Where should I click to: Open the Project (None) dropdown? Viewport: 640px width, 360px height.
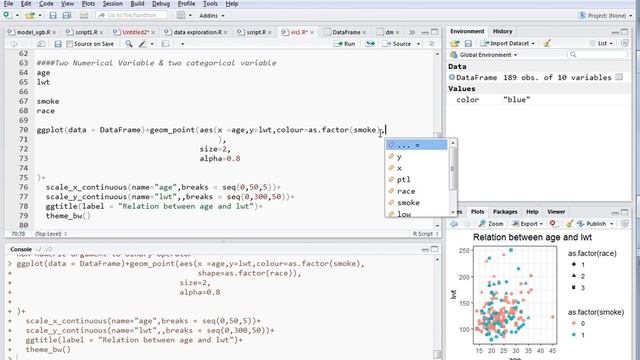(605, 16)
